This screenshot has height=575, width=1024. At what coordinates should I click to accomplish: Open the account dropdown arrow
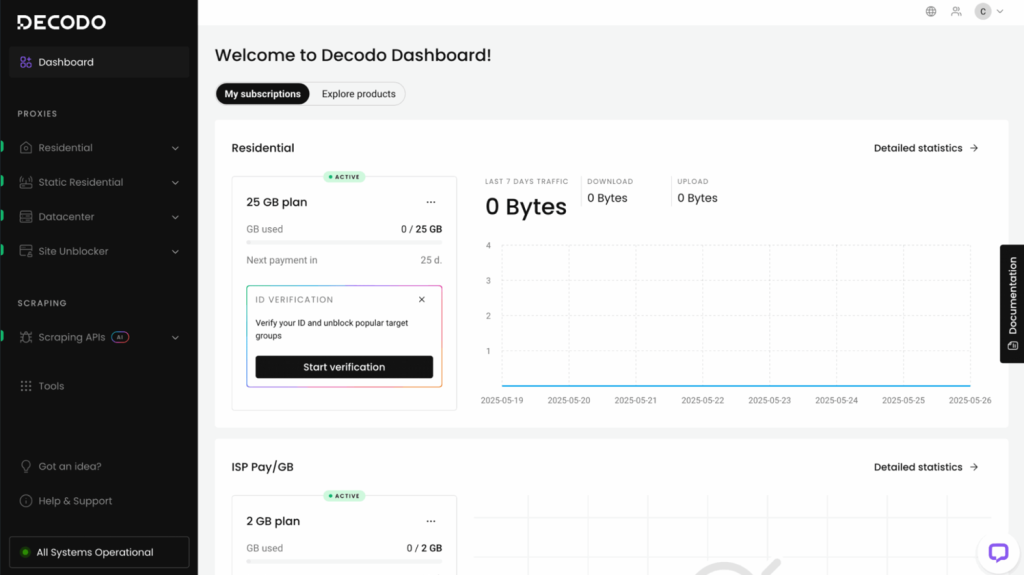(1000, 12)
